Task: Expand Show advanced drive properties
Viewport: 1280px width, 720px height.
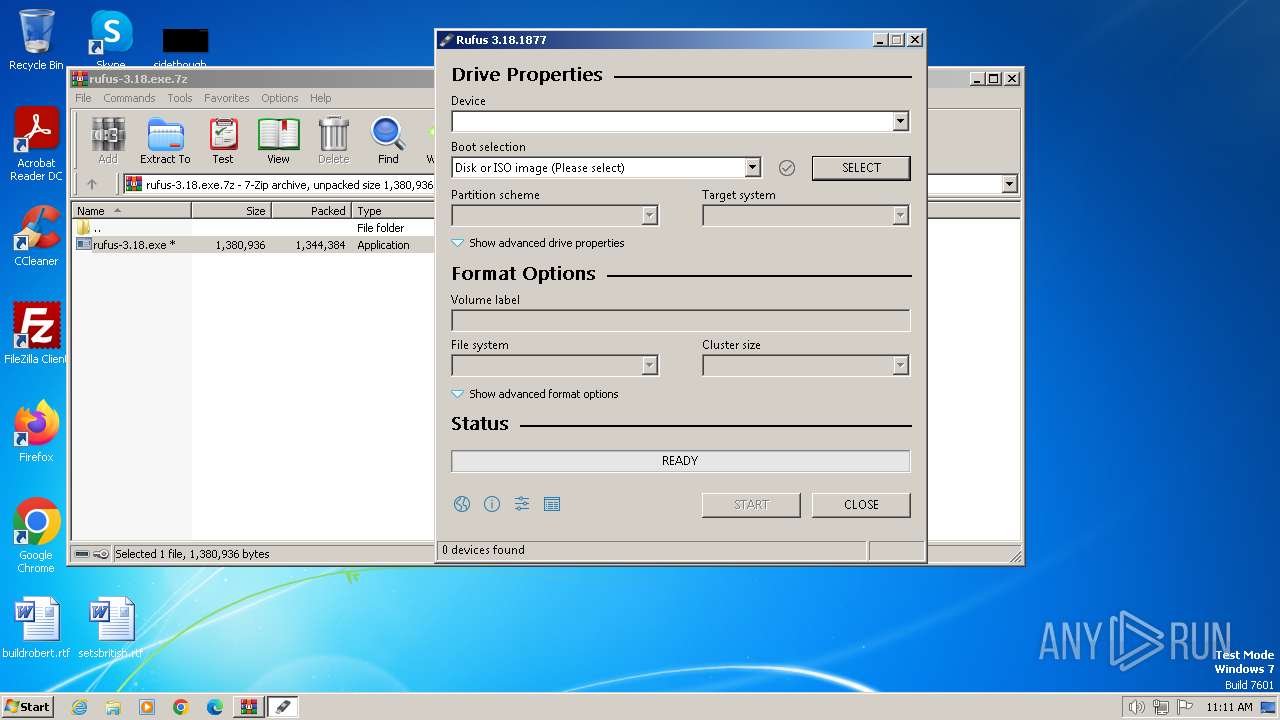Action: coord(538,243)
